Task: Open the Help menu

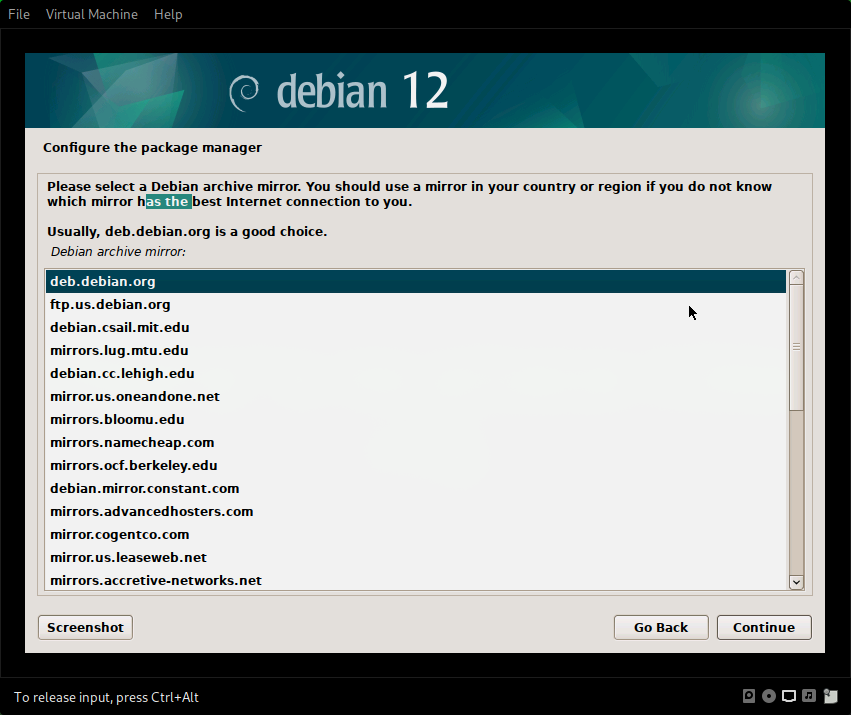Action: [167, 14]
